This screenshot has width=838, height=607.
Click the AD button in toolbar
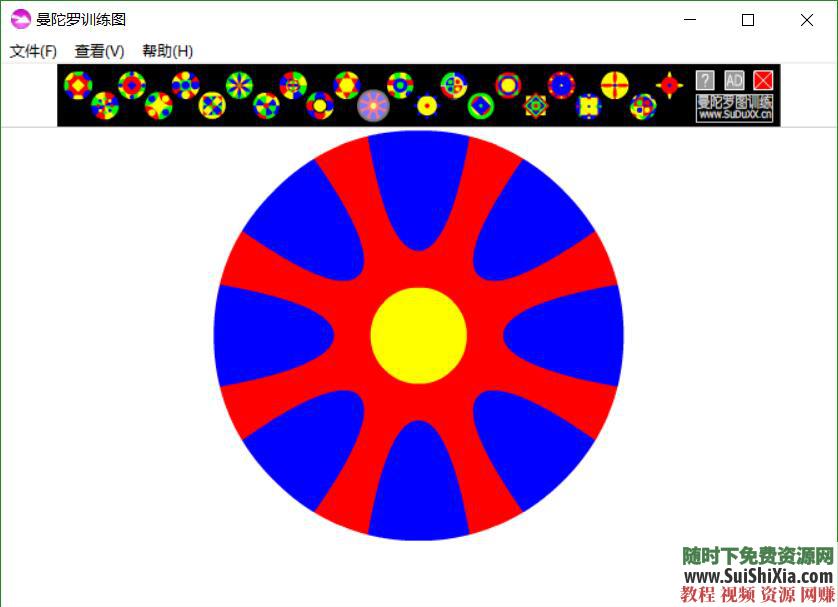point(734,81)
